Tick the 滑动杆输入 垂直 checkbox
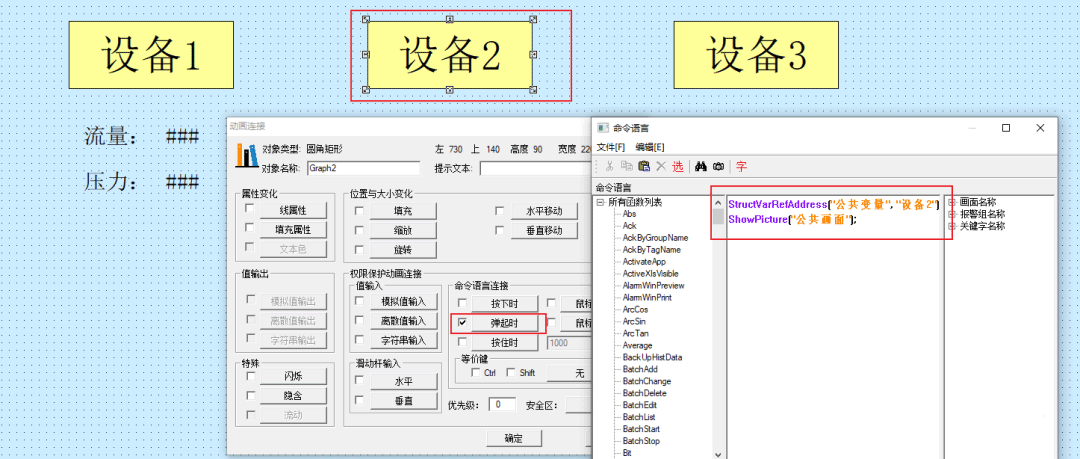 pyautogui.click(x=359, y=400)
